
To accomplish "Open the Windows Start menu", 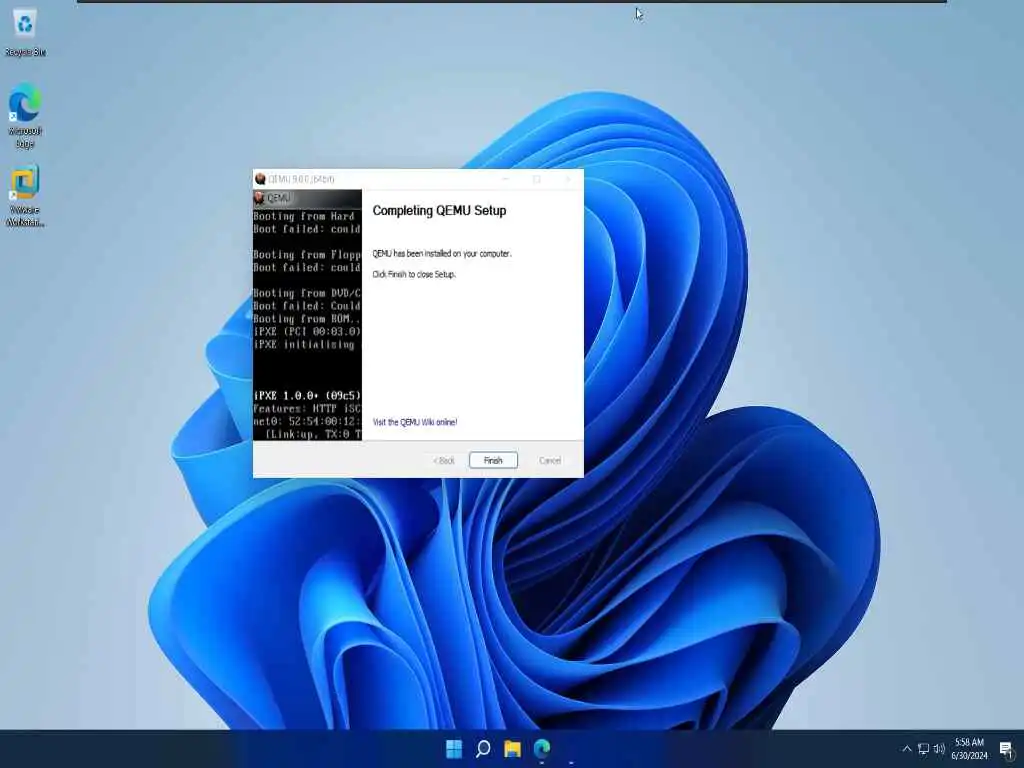I will [454, 748].
